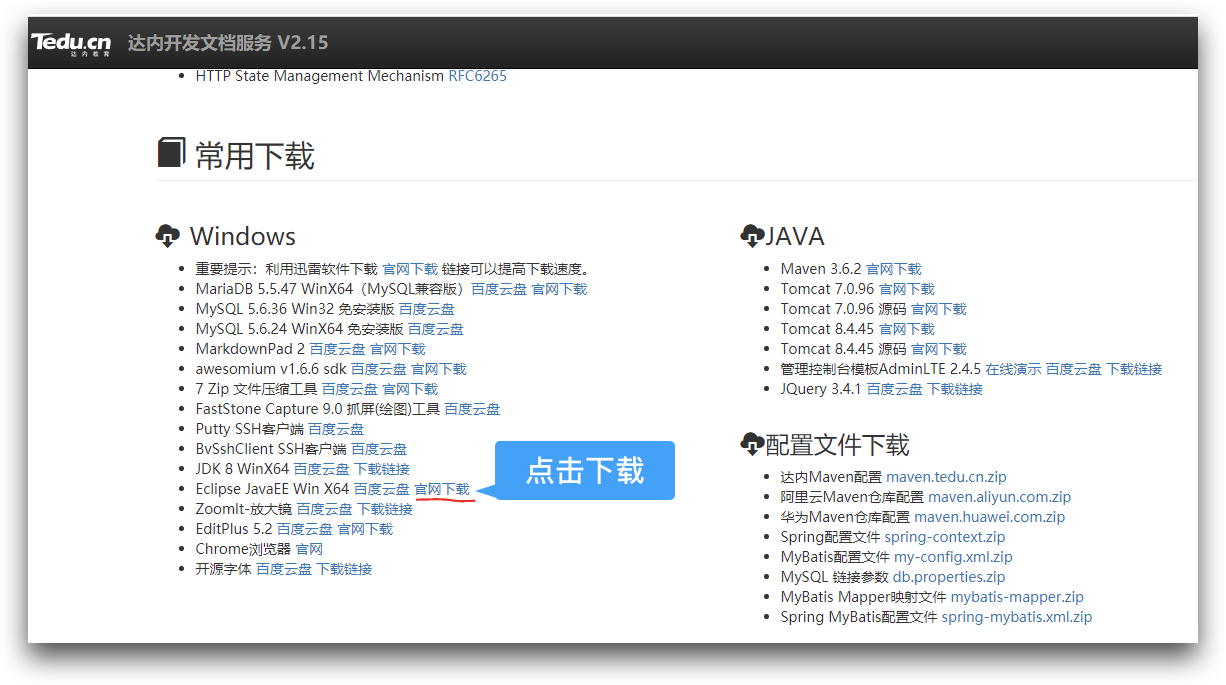Screen dimensions: 1226x685
Task: Open MySQL 5.6.36 Win32 百度云盘 link
Action: coord(427,309)
